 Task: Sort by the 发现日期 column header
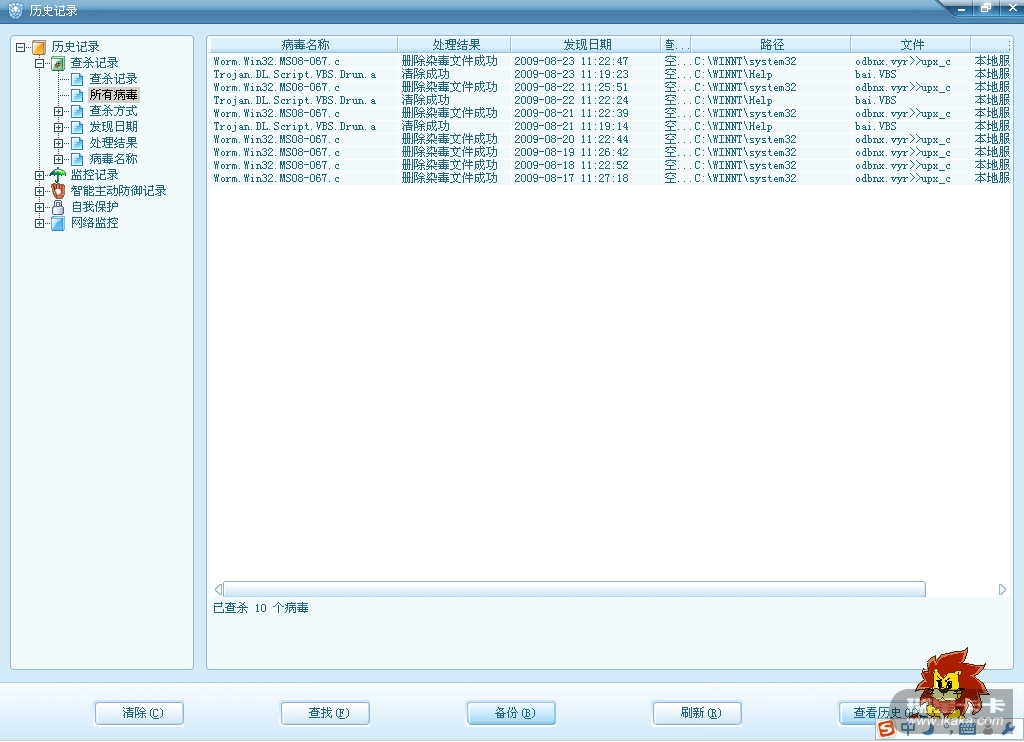tap(586, 44)
